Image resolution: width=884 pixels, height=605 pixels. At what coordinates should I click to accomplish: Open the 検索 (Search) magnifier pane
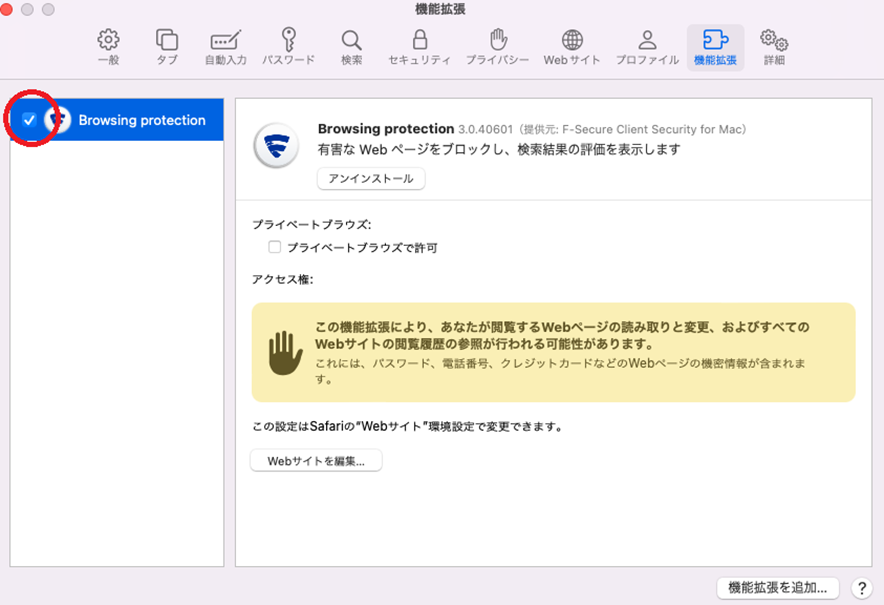pyautogui.click(x=351, y=47)
